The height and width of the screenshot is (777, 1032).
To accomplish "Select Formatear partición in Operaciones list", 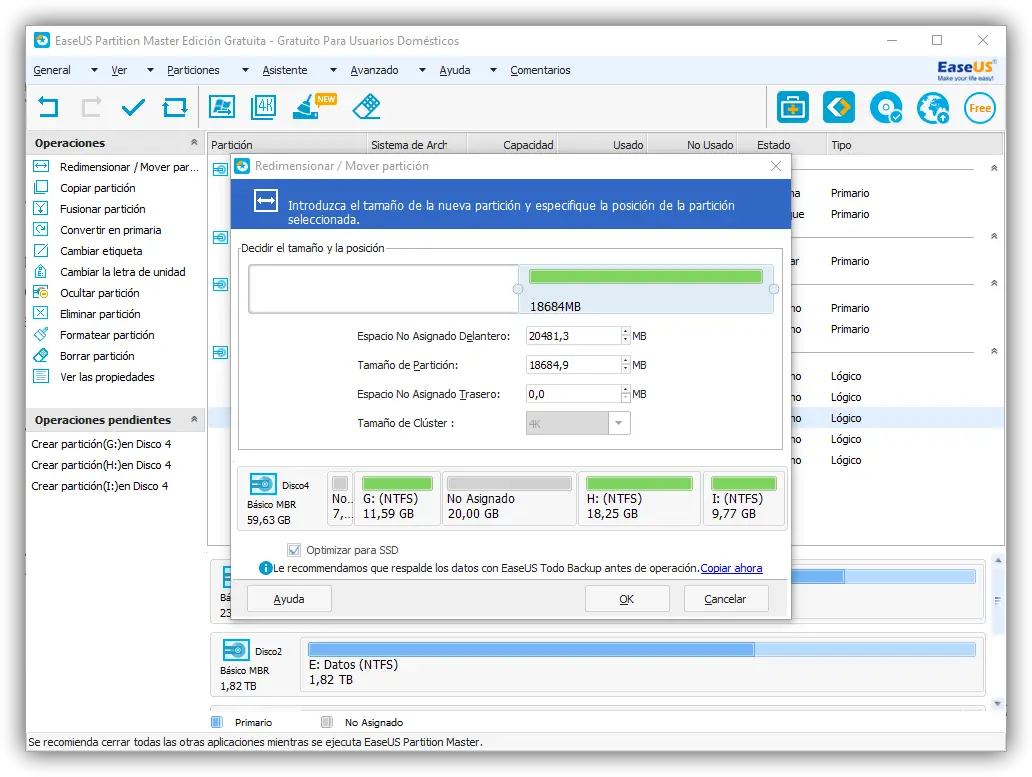I will (106, 335).
